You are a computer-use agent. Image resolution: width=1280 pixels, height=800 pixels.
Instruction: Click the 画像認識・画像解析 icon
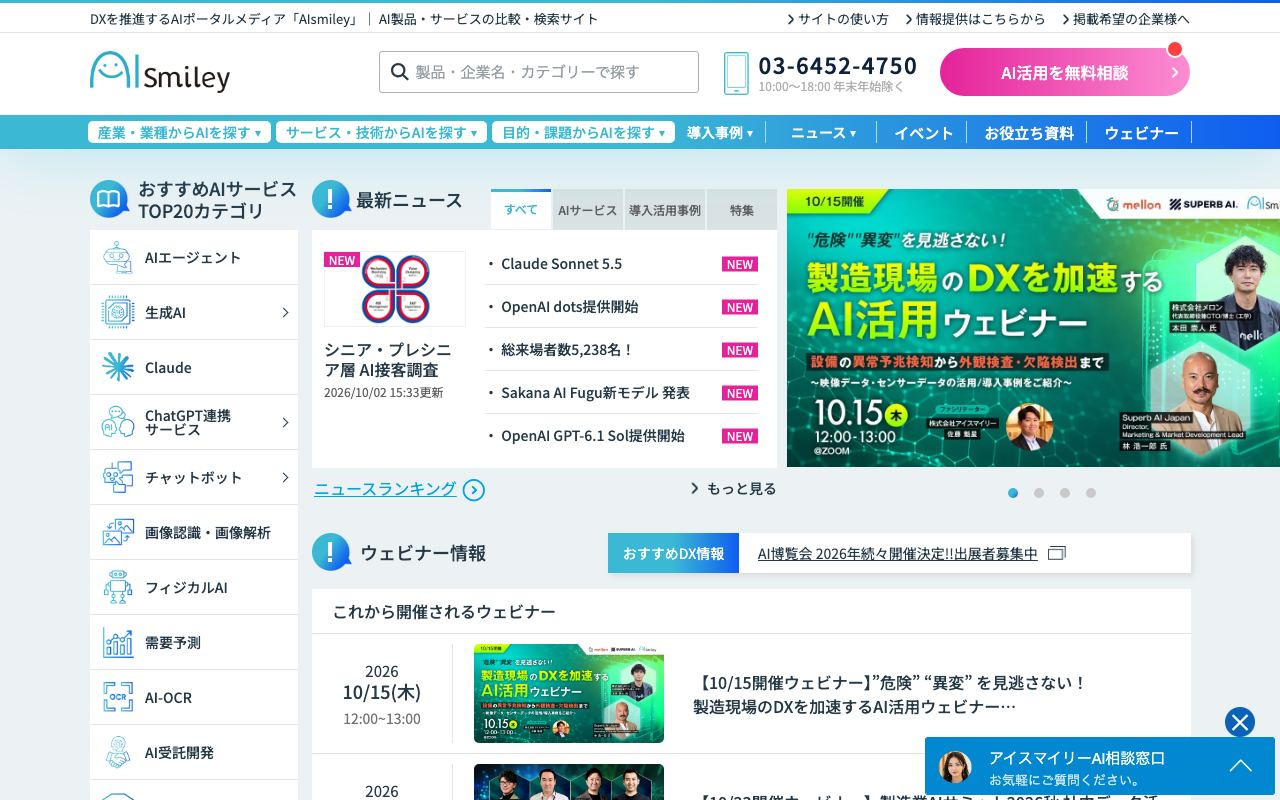click(118, 532)
